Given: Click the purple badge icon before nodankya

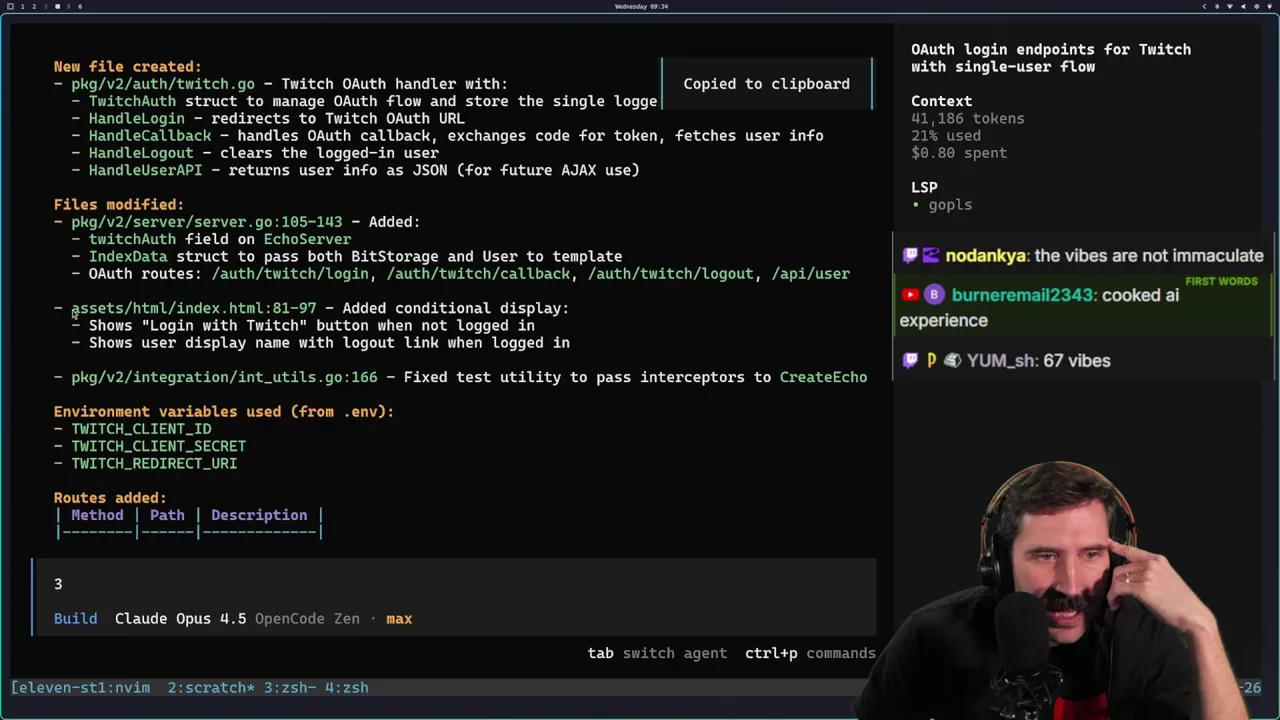Looking at the screenshot, I should pos(931,256).
